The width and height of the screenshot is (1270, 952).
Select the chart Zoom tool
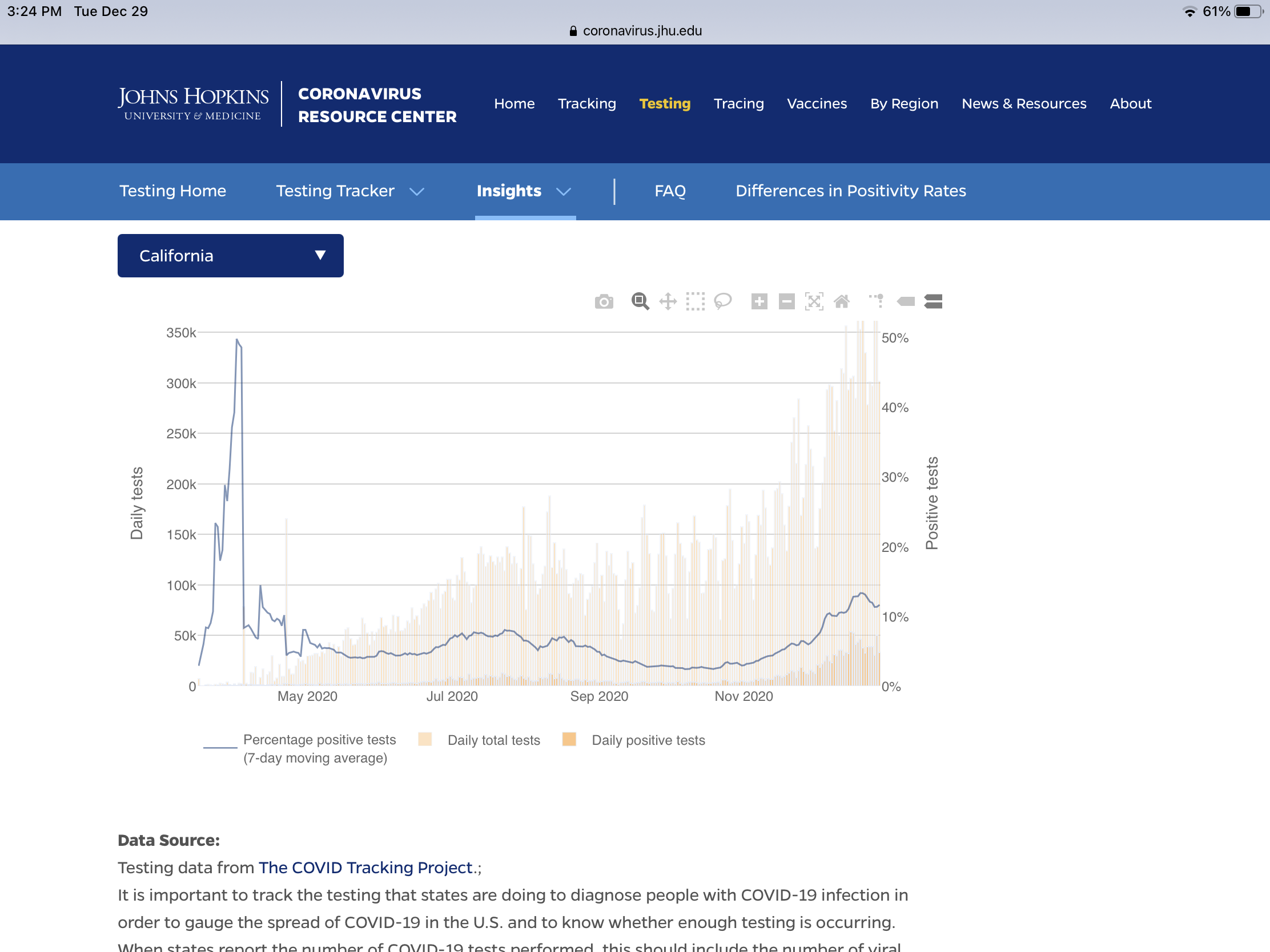tap(640, 301)
